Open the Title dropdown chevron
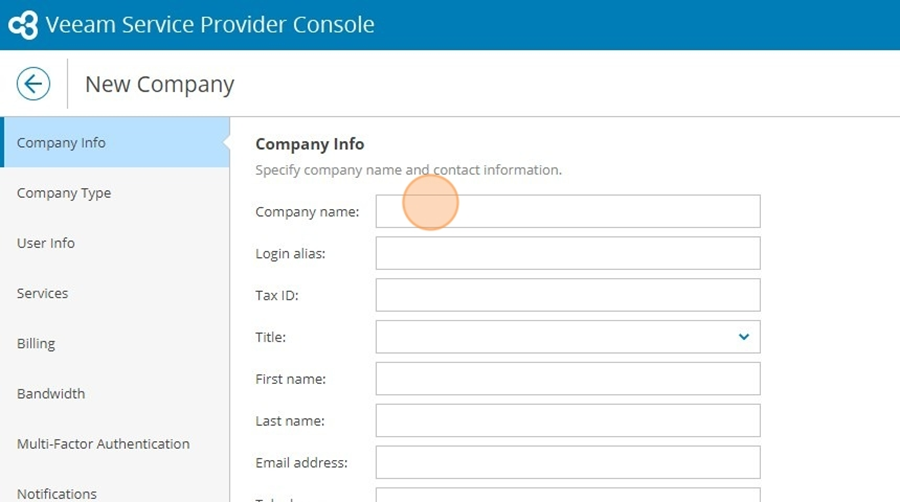Viewport: 900px width, 502px height. tap(743, 337)
